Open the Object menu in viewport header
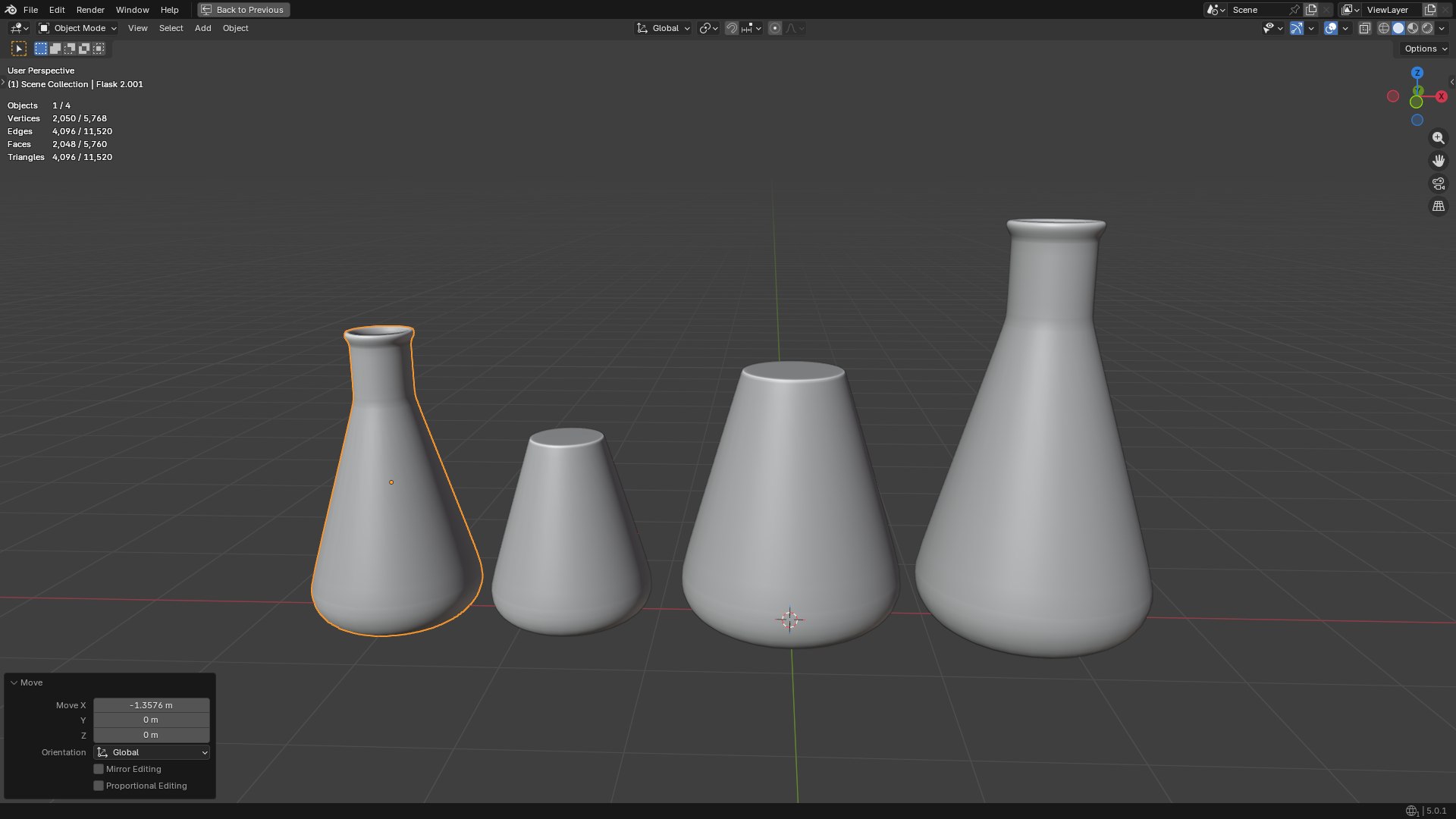Screen dimensions: 1456x819 [x=235, y=28]
